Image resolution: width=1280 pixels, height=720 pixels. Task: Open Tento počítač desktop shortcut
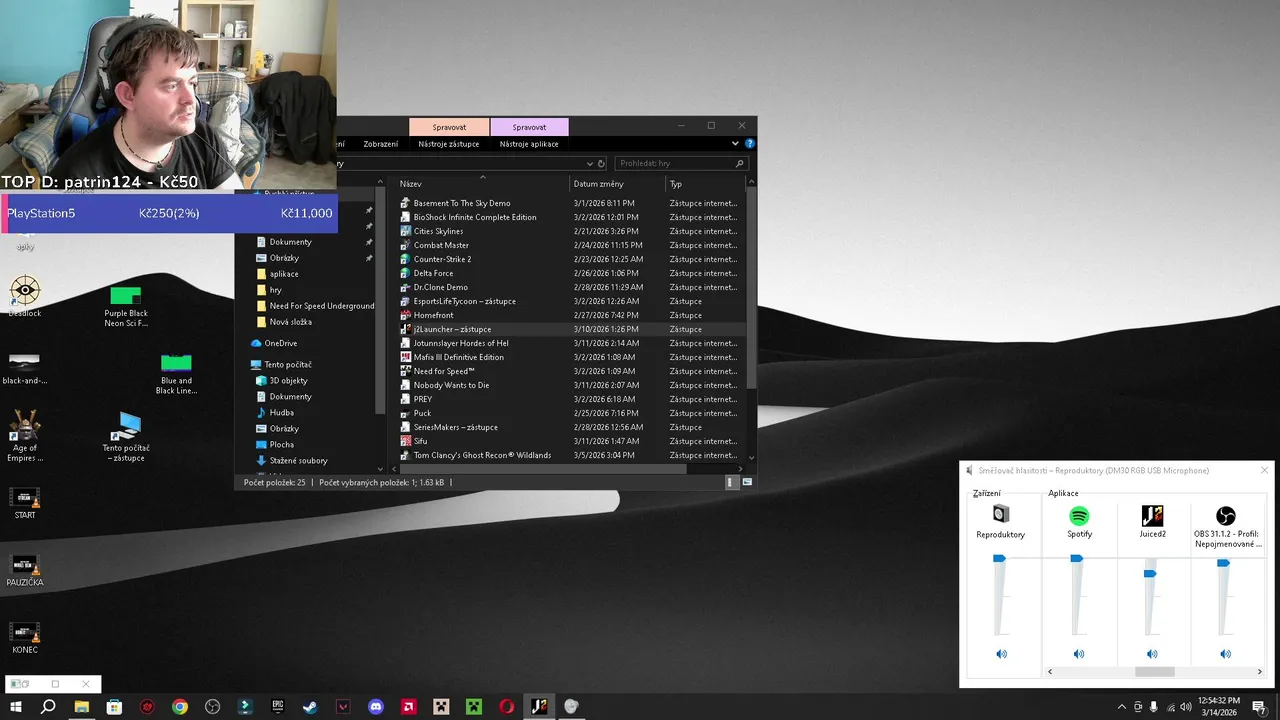[x=126, y=436]
